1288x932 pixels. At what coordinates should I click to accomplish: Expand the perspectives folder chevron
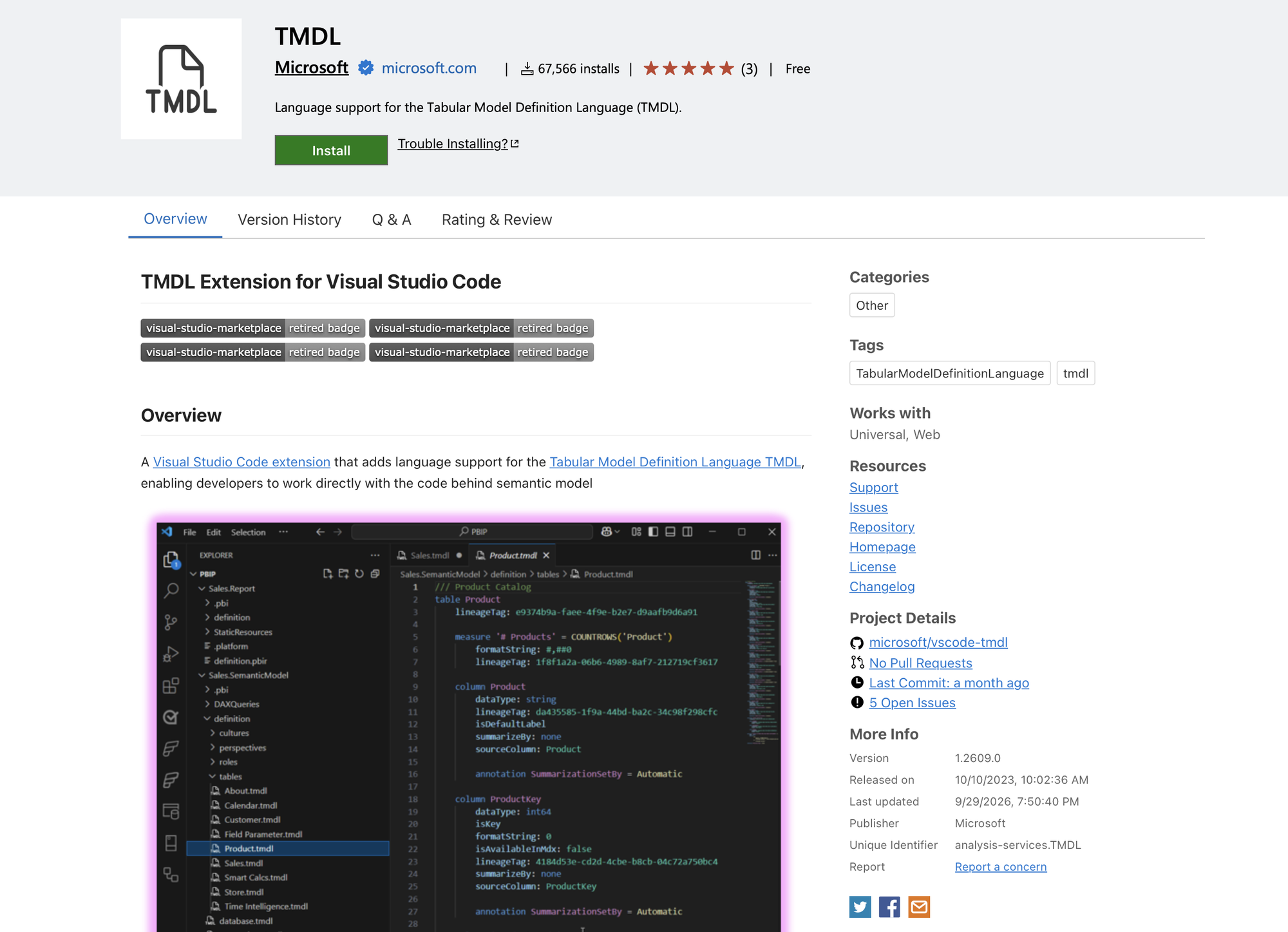tap(213, 748)
